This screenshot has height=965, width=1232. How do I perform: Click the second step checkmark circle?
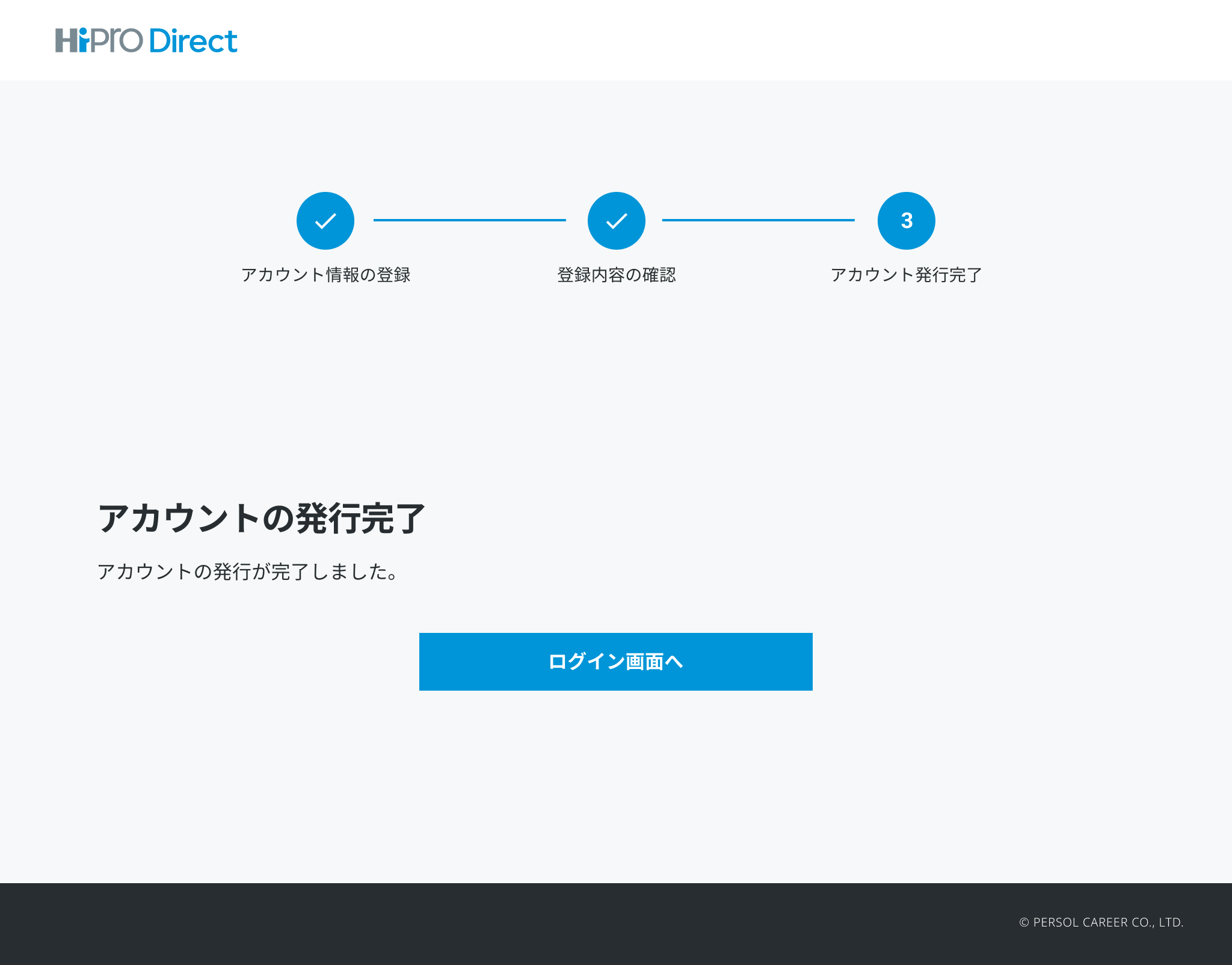616,221
